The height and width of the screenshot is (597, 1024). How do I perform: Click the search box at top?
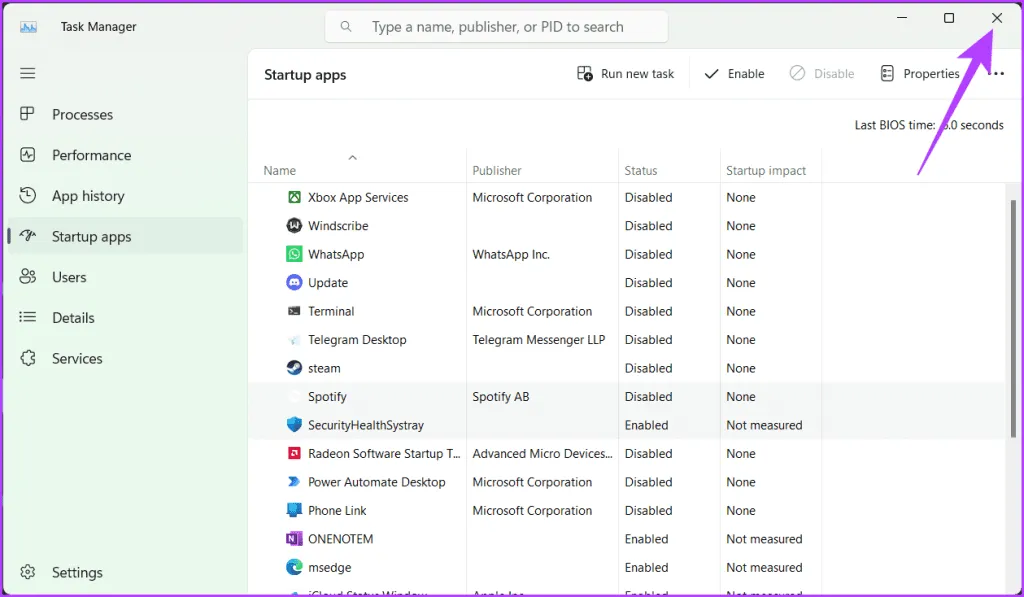497,27
